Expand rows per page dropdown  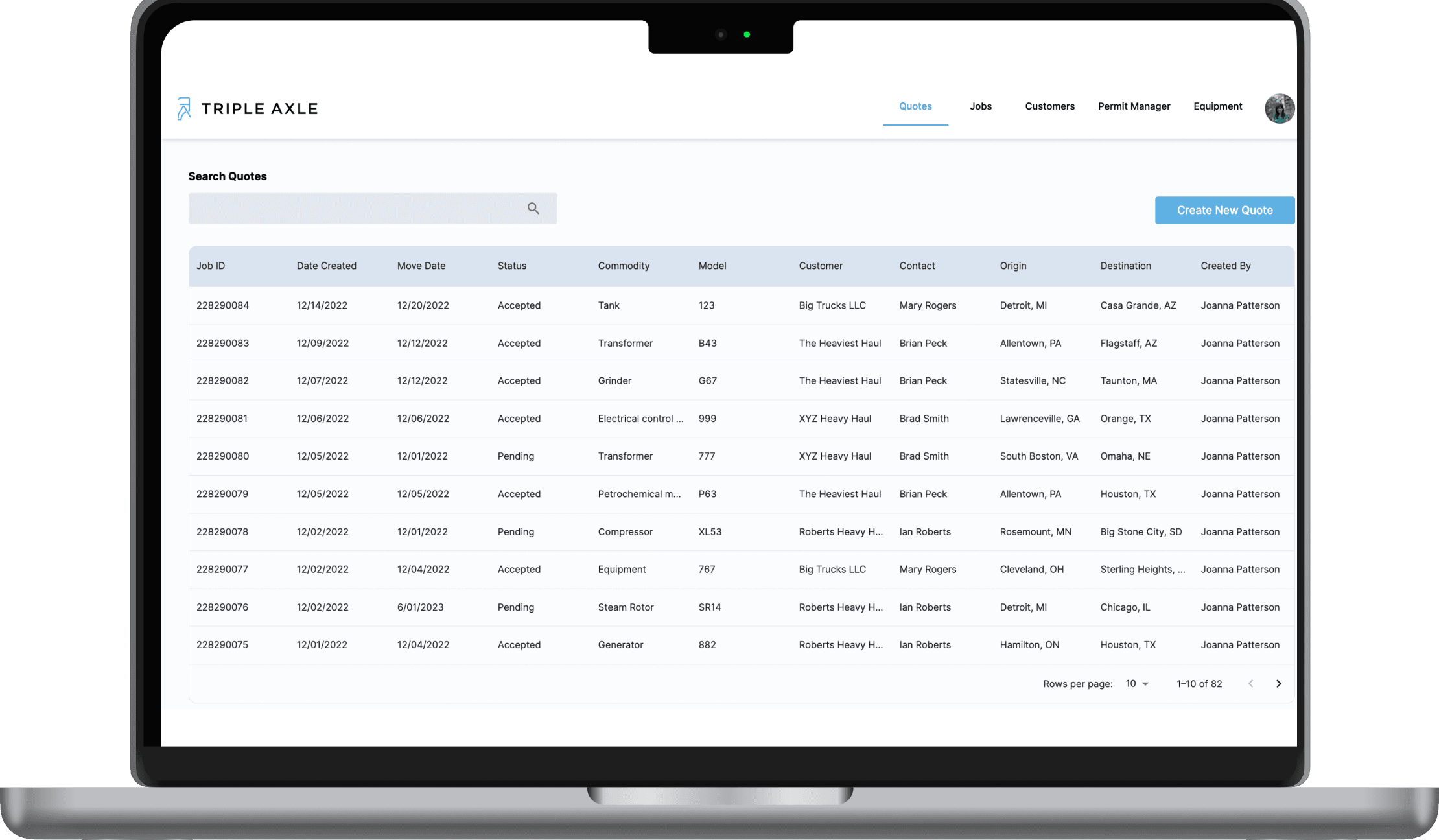(x=1137, y=683)
